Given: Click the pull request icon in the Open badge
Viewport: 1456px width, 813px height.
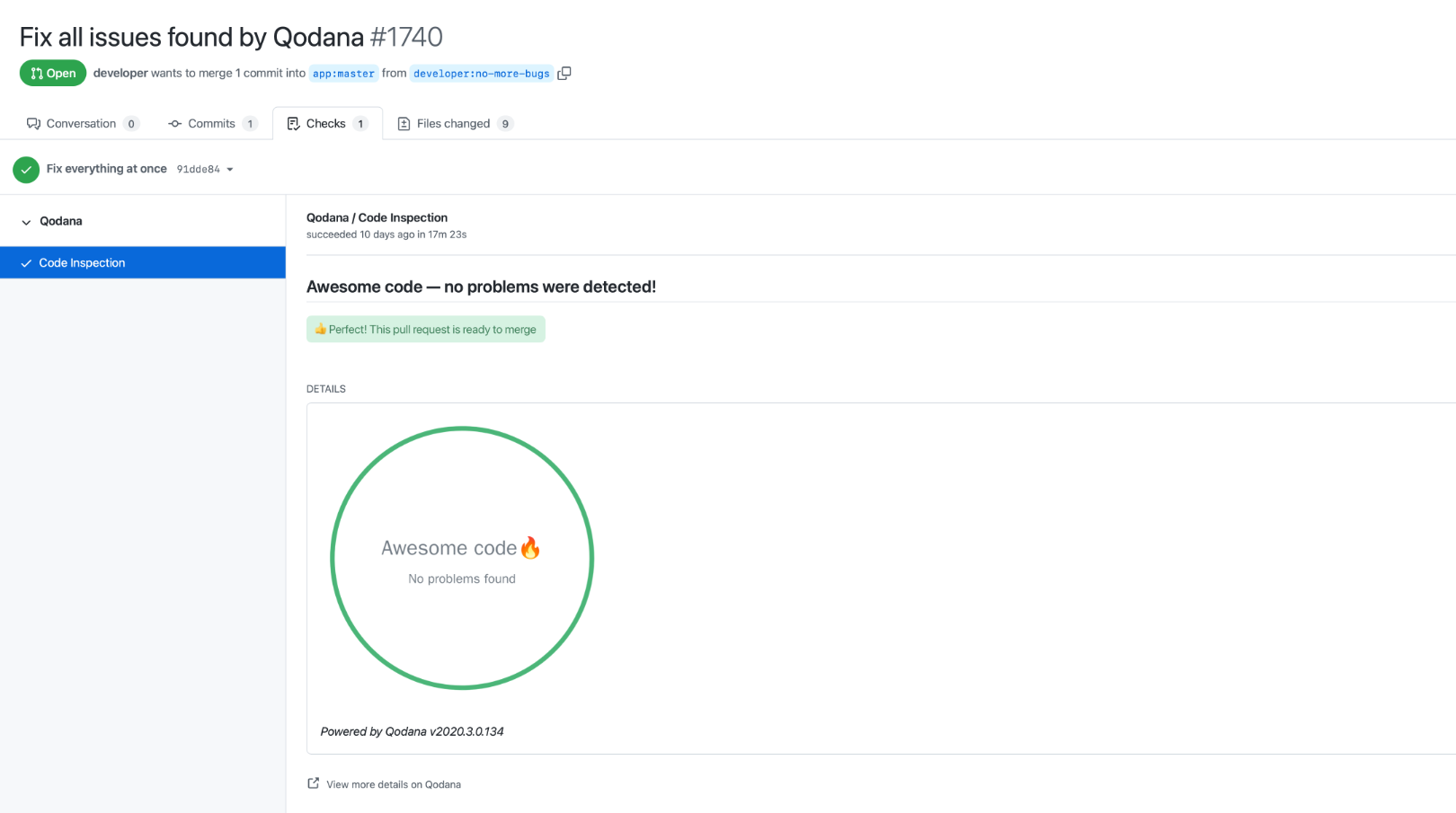Looking at the screenshot, I should click(34, 73).
